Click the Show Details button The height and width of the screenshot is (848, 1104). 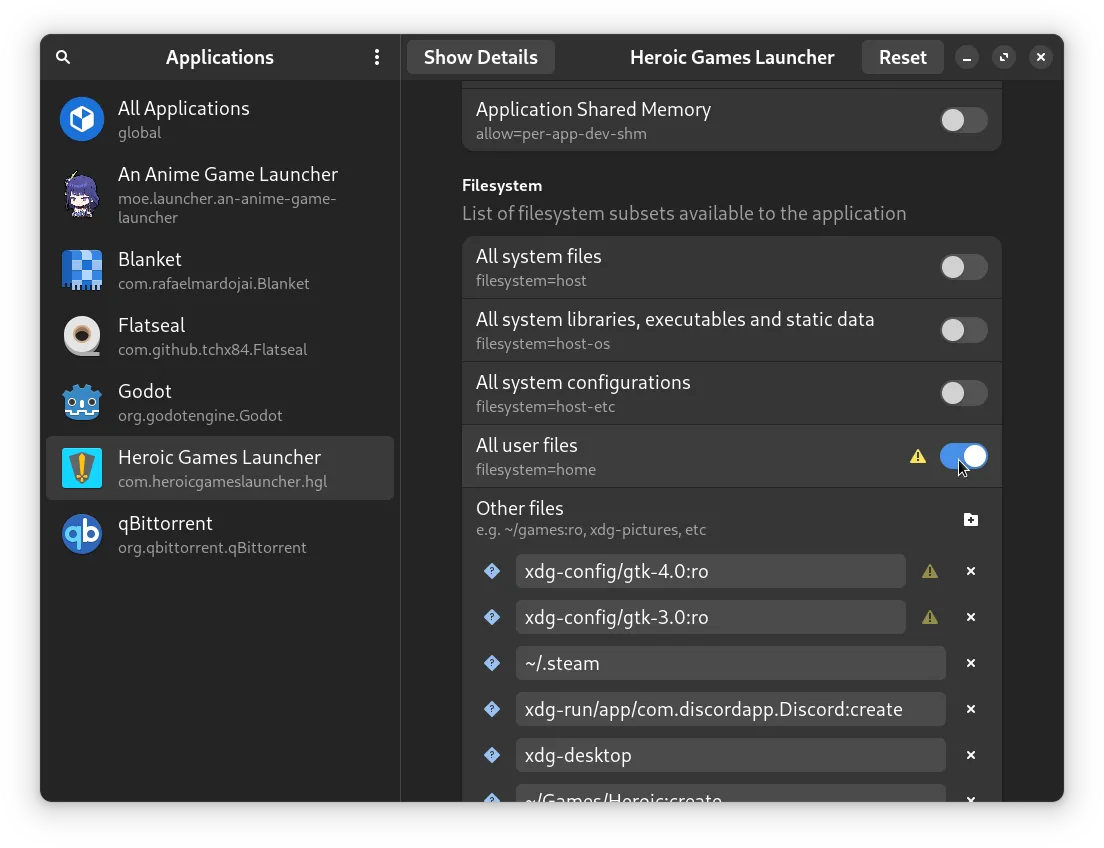[x=481, y=57]
